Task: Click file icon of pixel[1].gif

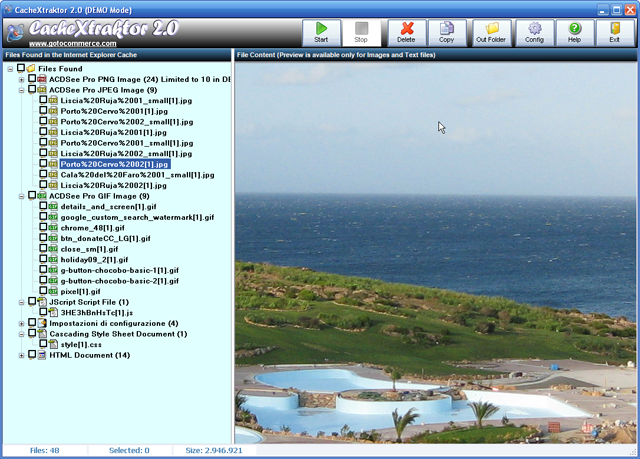Action: (53, 291)
